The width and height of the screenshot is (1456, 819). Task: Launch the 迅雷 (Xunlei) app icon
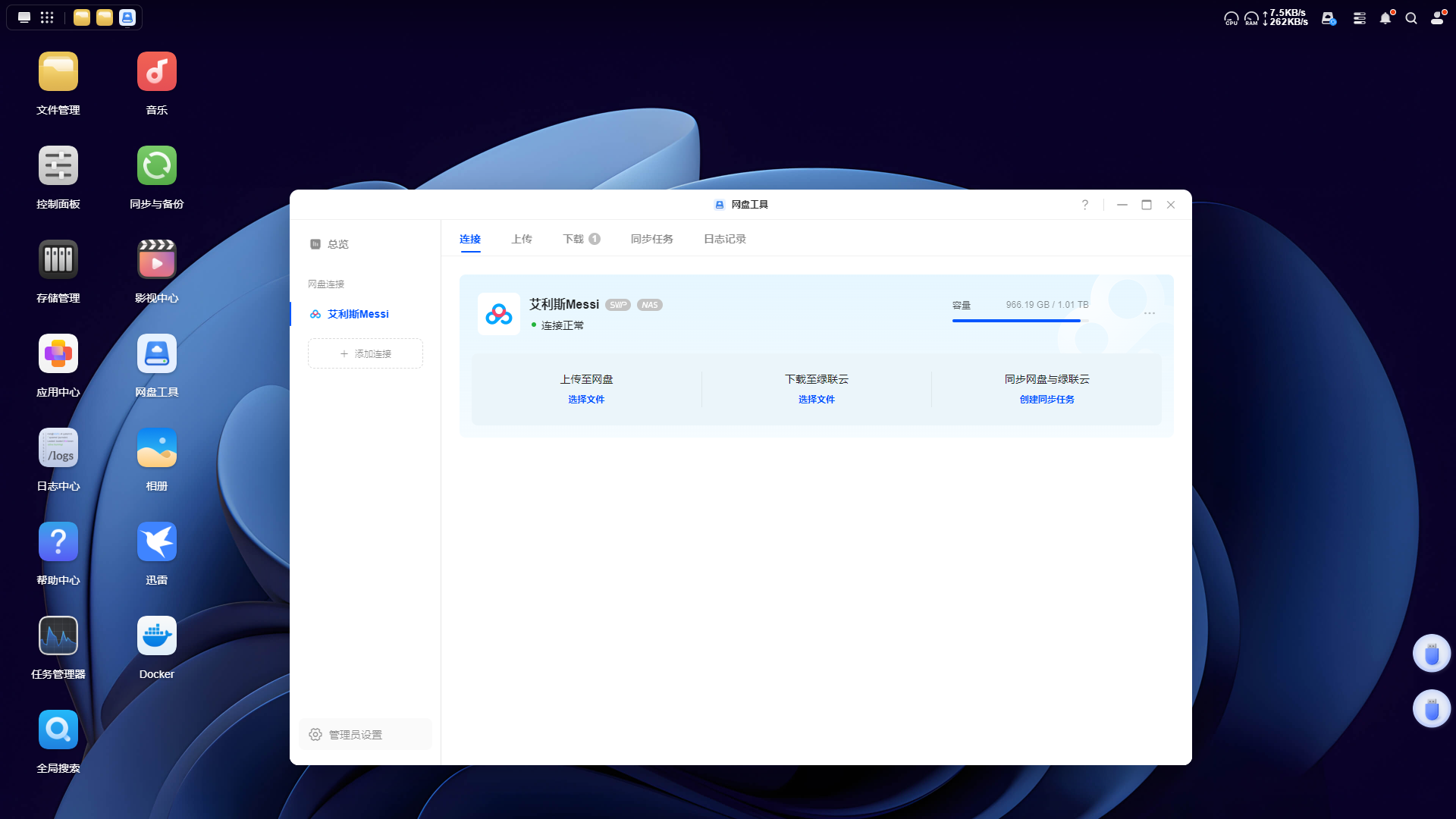(156, 541)
